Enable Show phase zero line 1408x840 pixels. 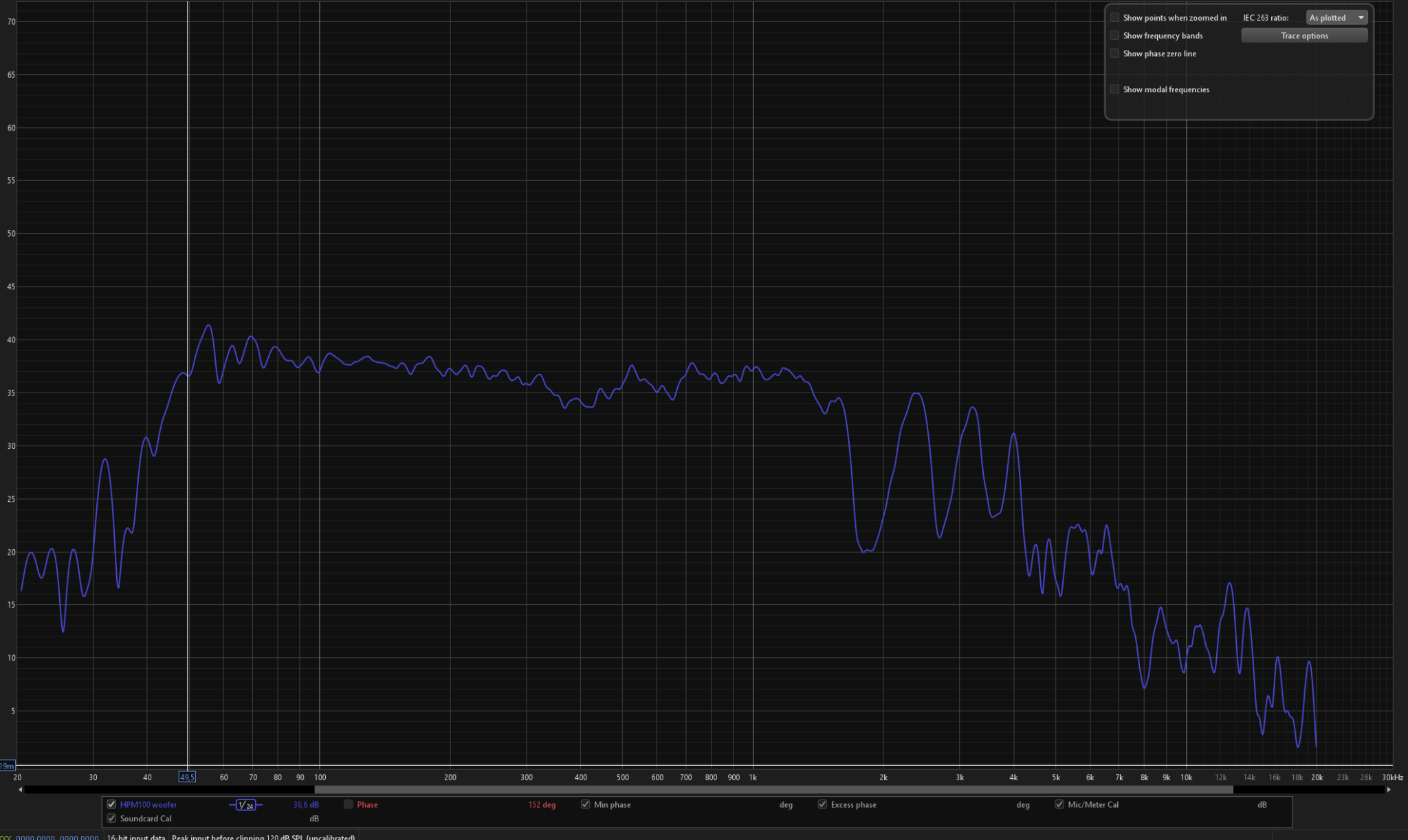coord(1114,54)
